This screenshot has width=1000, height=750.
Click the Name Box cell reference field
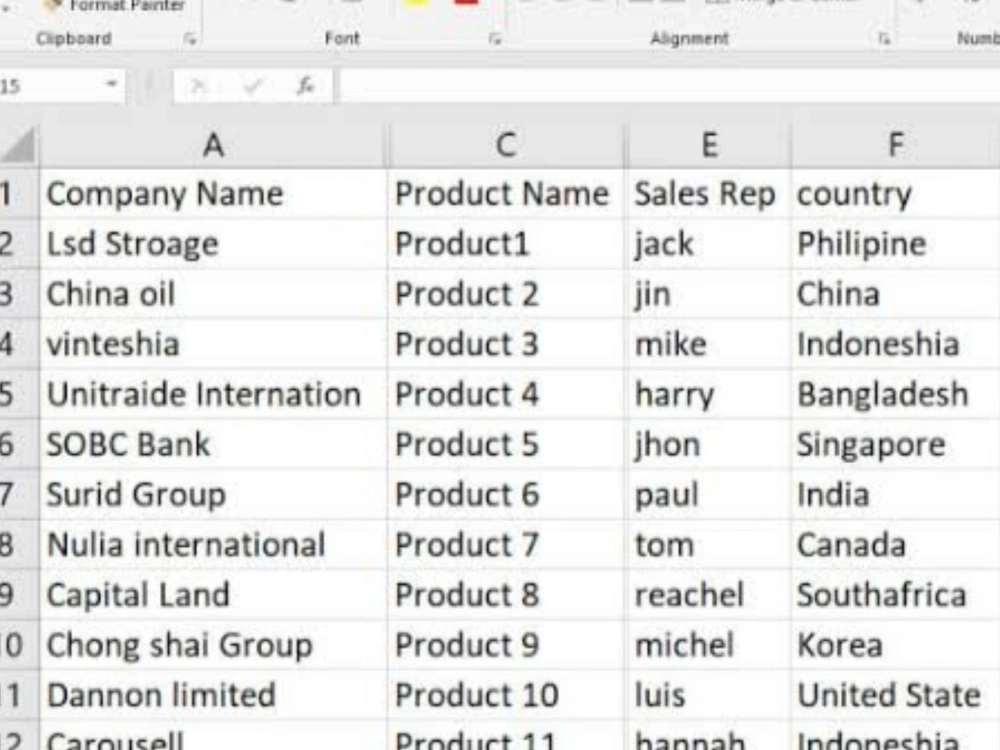pyautogui.click(x=50, y=85)
